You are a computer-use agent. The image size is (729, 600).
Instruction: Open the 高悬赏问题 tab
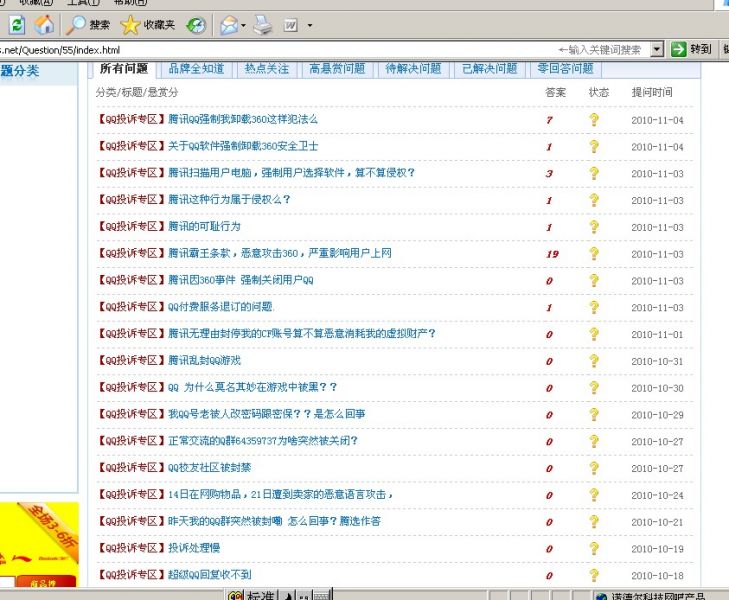click(337, 69)
